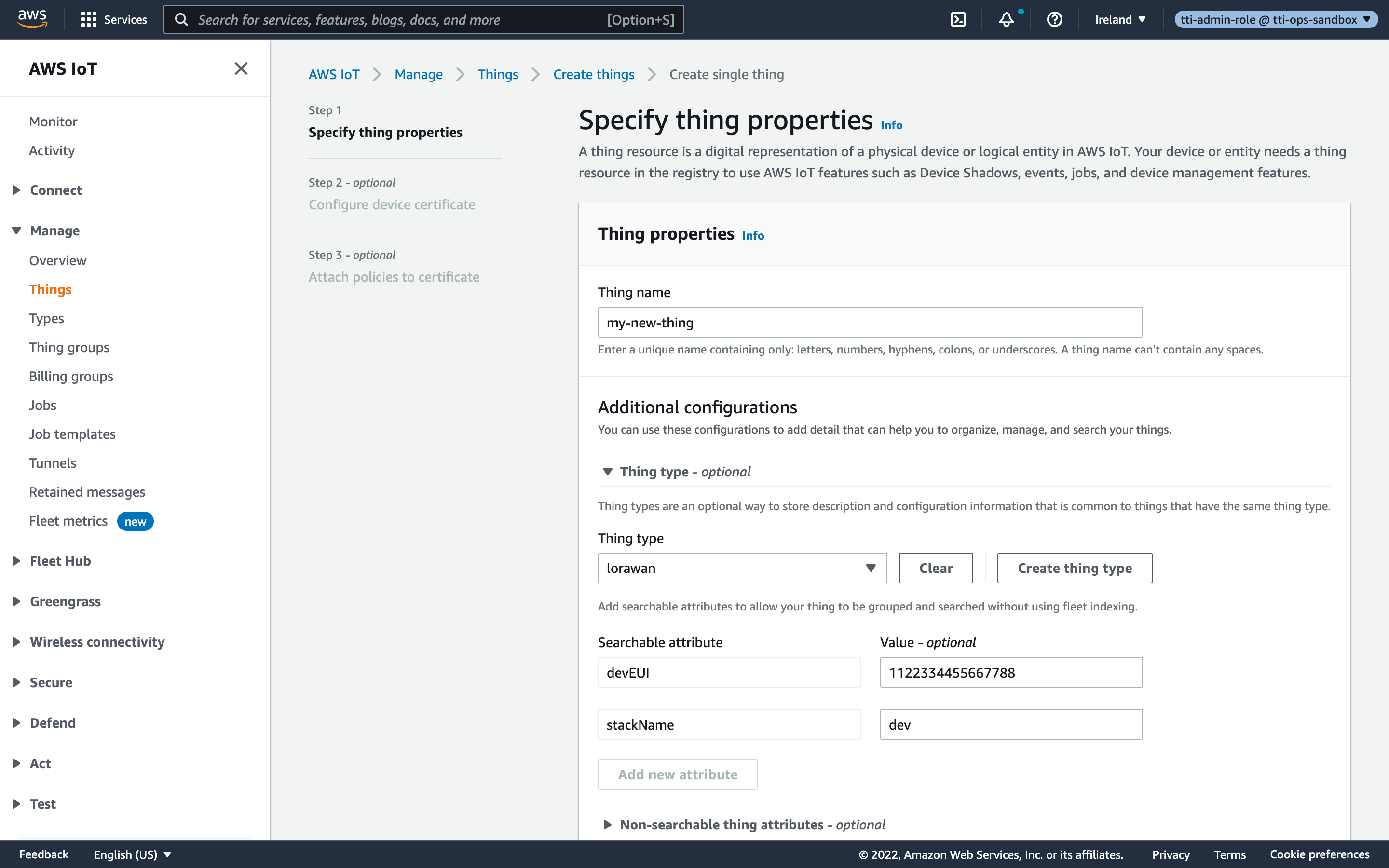Click the search bar icon
1389x868 pixels.
tap(182, 20)
